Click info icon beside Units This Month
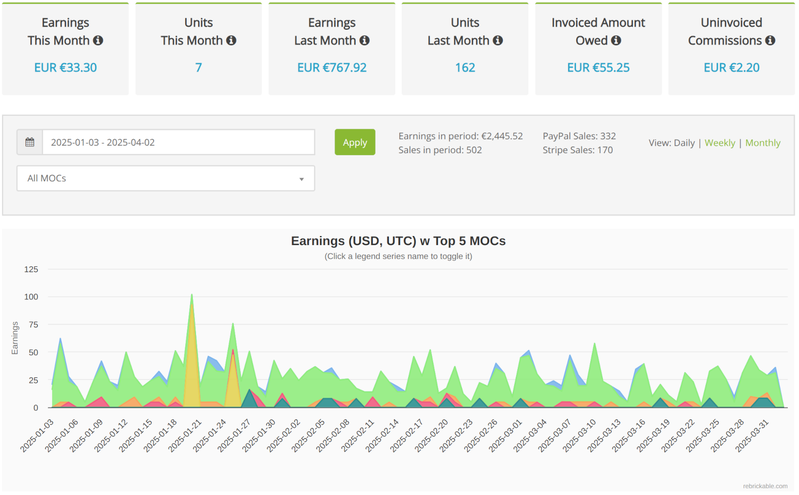 click(231, 41)
